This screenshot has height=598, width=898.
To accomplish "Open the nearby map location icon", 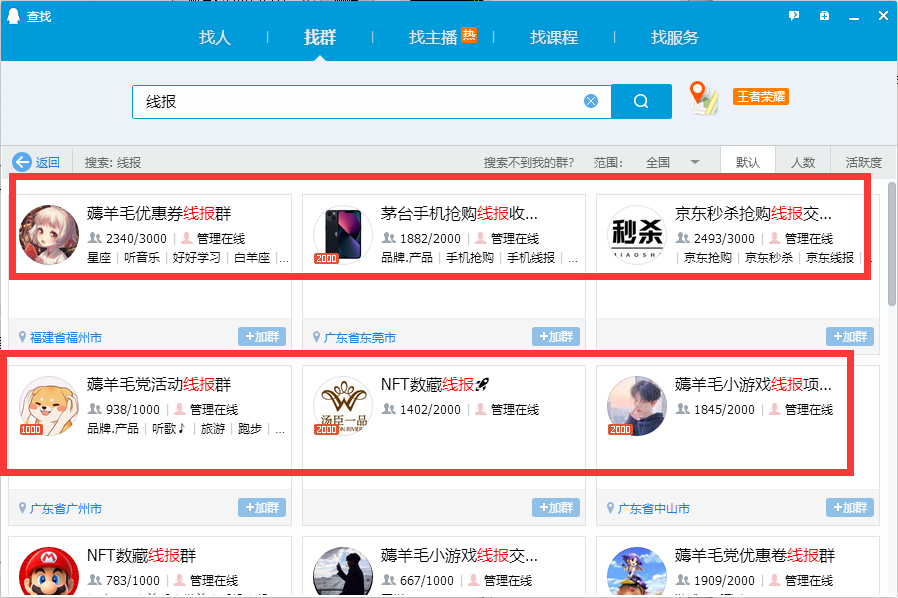I will [703, 97].
